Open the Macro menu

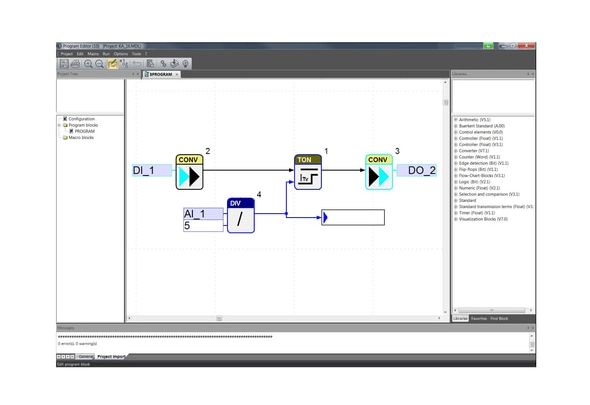pyautogui.click(x=93, y=54)
